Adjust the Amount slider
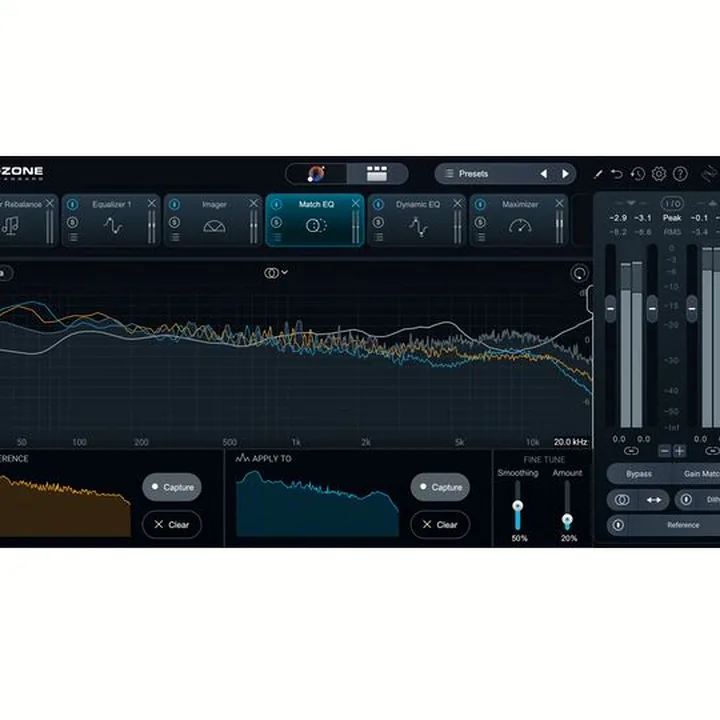The image size is (720, 720). coord(567,520)
